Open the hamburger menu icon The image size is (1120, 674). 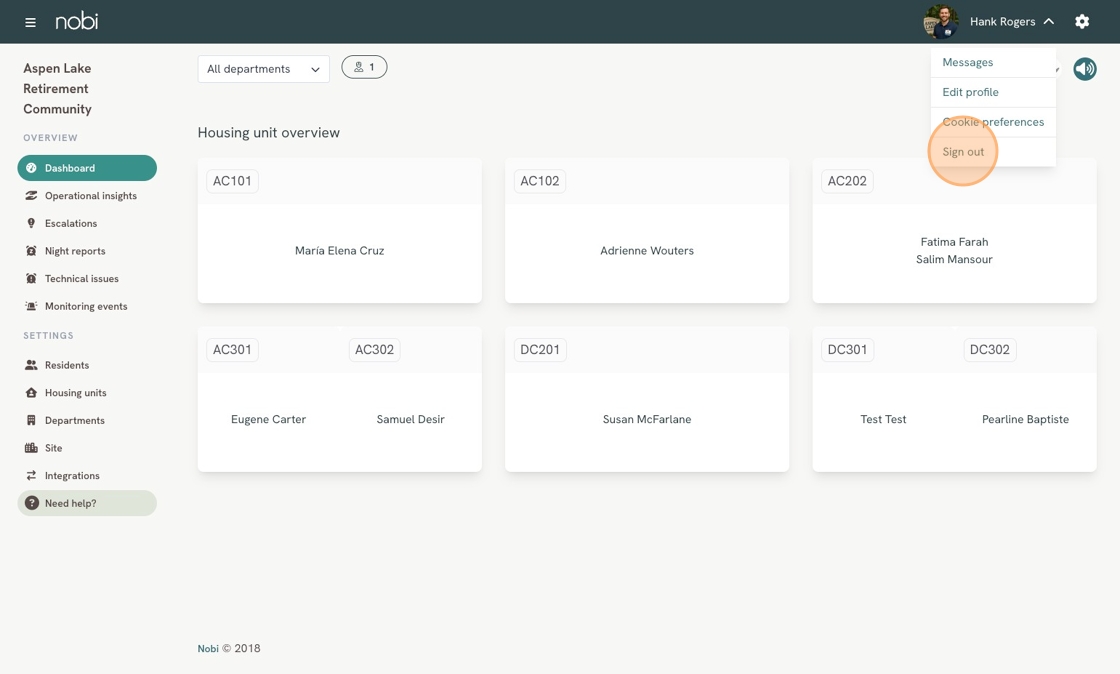[x=30, y=22]
